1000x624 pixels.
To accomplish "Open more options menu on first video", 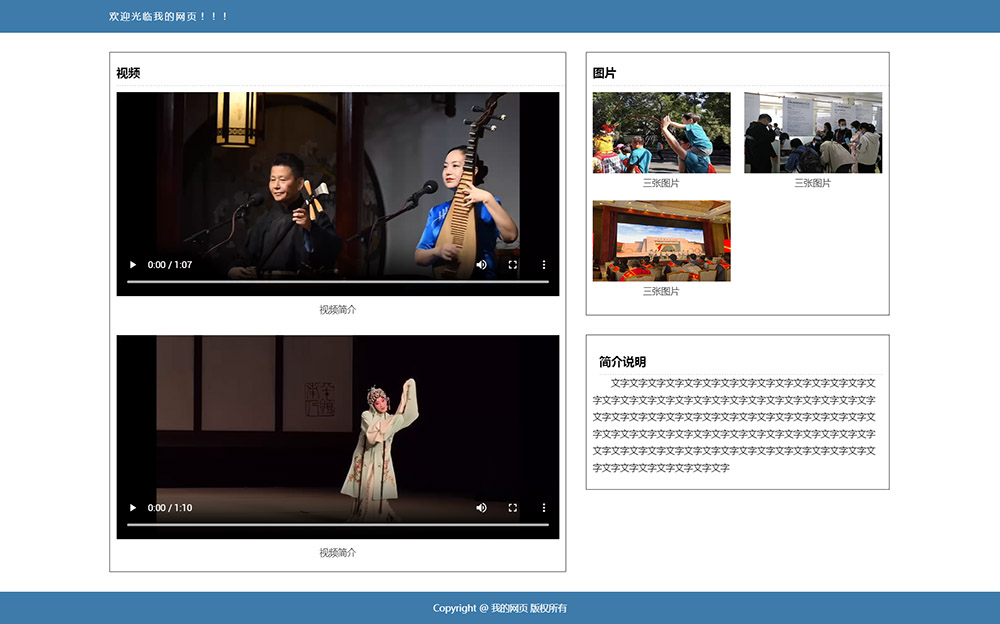I will pyautogui.click(x=544, y=265).
